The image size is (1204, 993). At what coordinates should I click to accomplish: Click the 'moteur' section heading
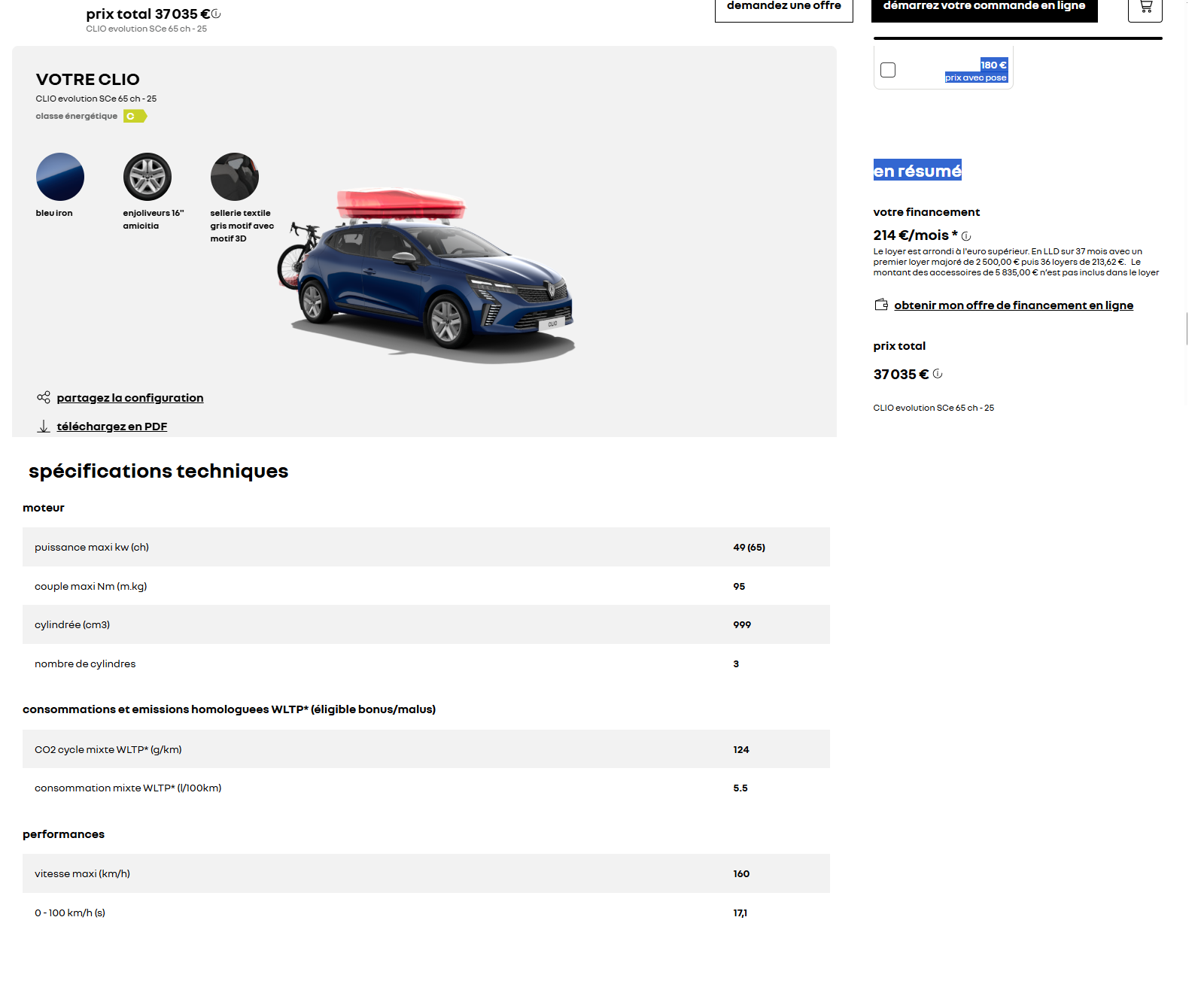[x=44, y=508]
